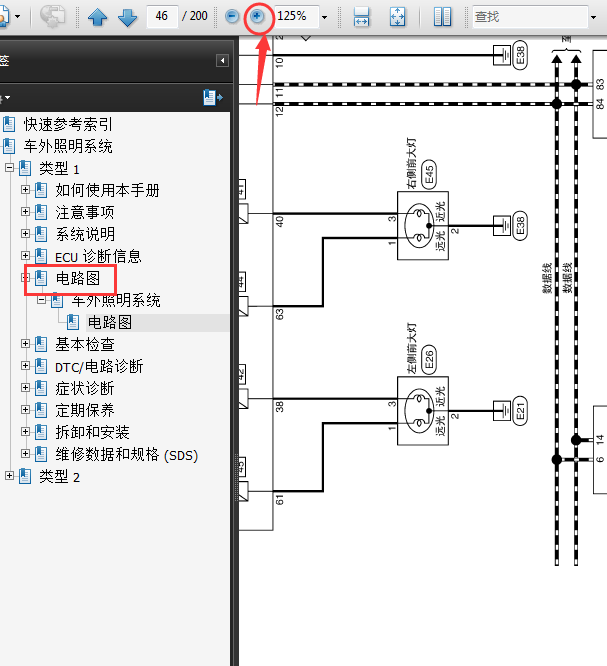
Task: Select the selected 电路图 leaf bookmark
Action: [x=110, y=323]
